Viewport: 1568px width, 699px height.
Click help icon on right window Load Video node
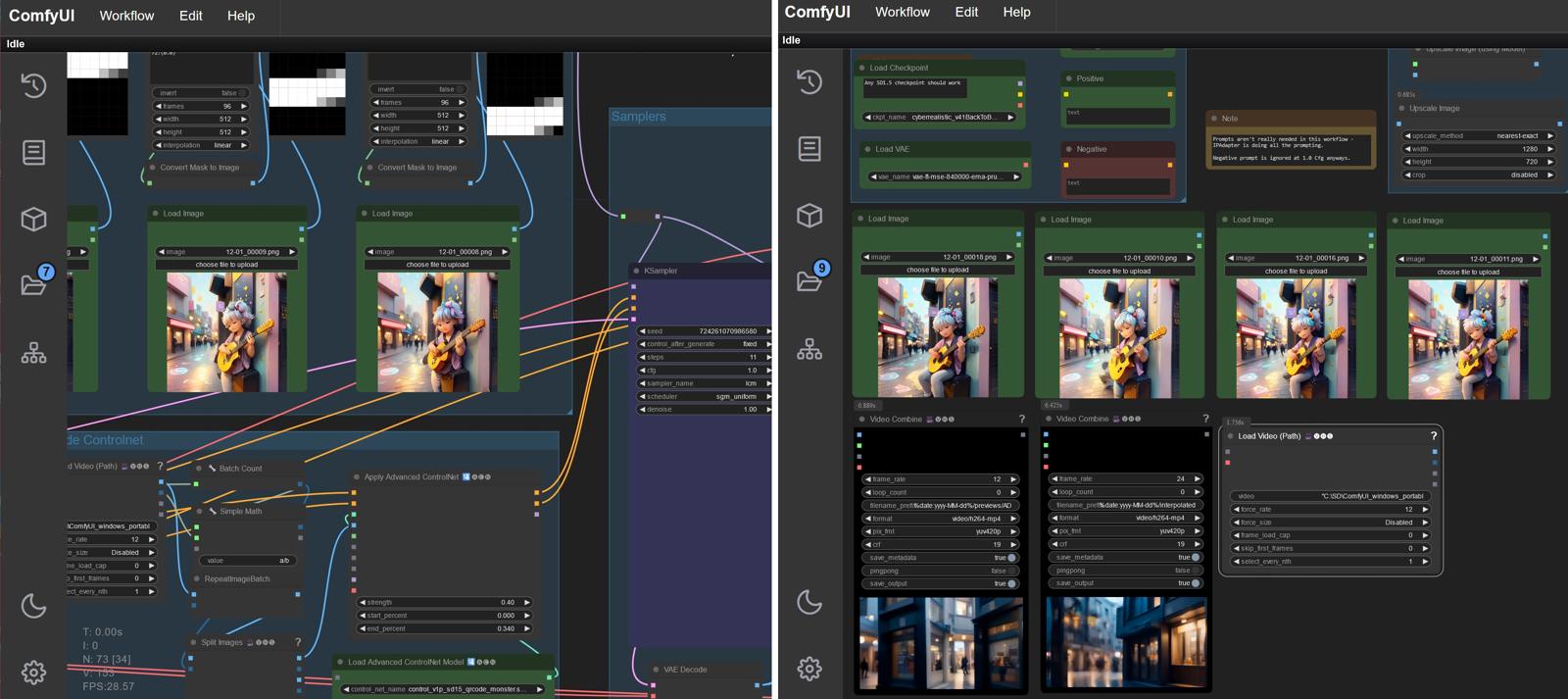(1434, 436)
